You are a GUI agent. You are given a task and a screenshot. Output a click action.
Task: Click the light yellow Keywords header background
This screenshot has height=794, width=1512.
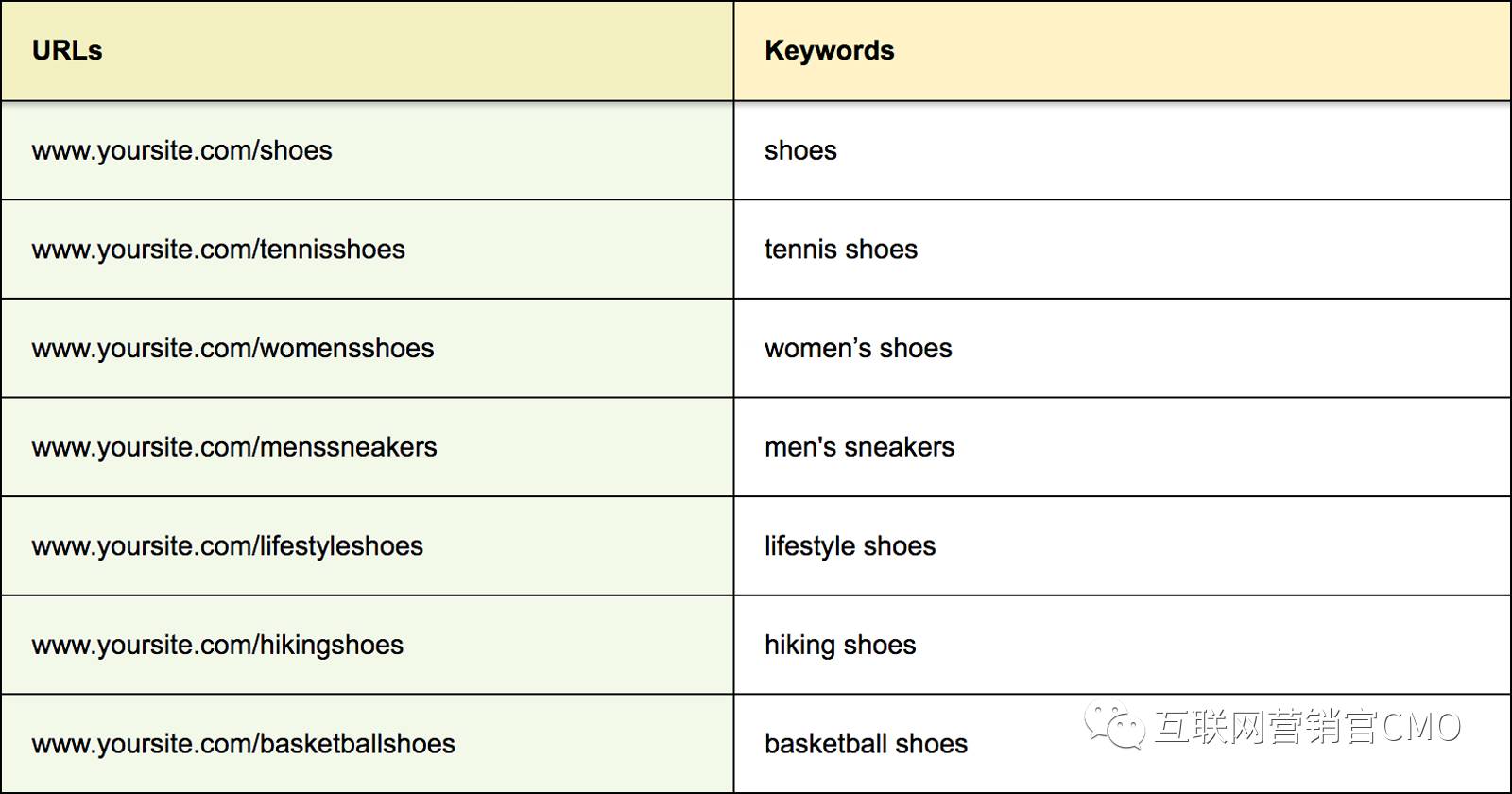point(1122,51)
